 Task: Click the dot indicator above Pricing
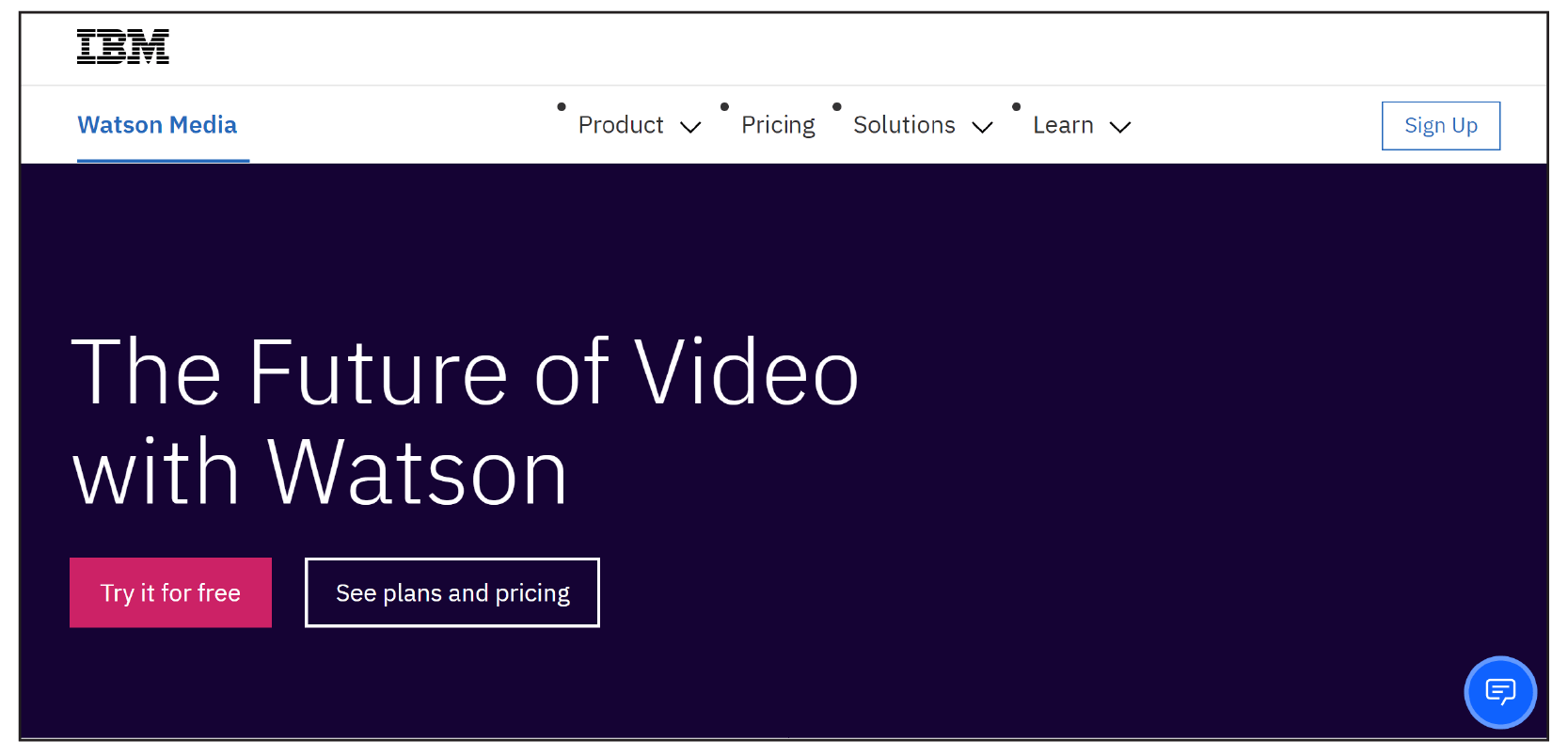pyautogui.click(x=724, y=105)
